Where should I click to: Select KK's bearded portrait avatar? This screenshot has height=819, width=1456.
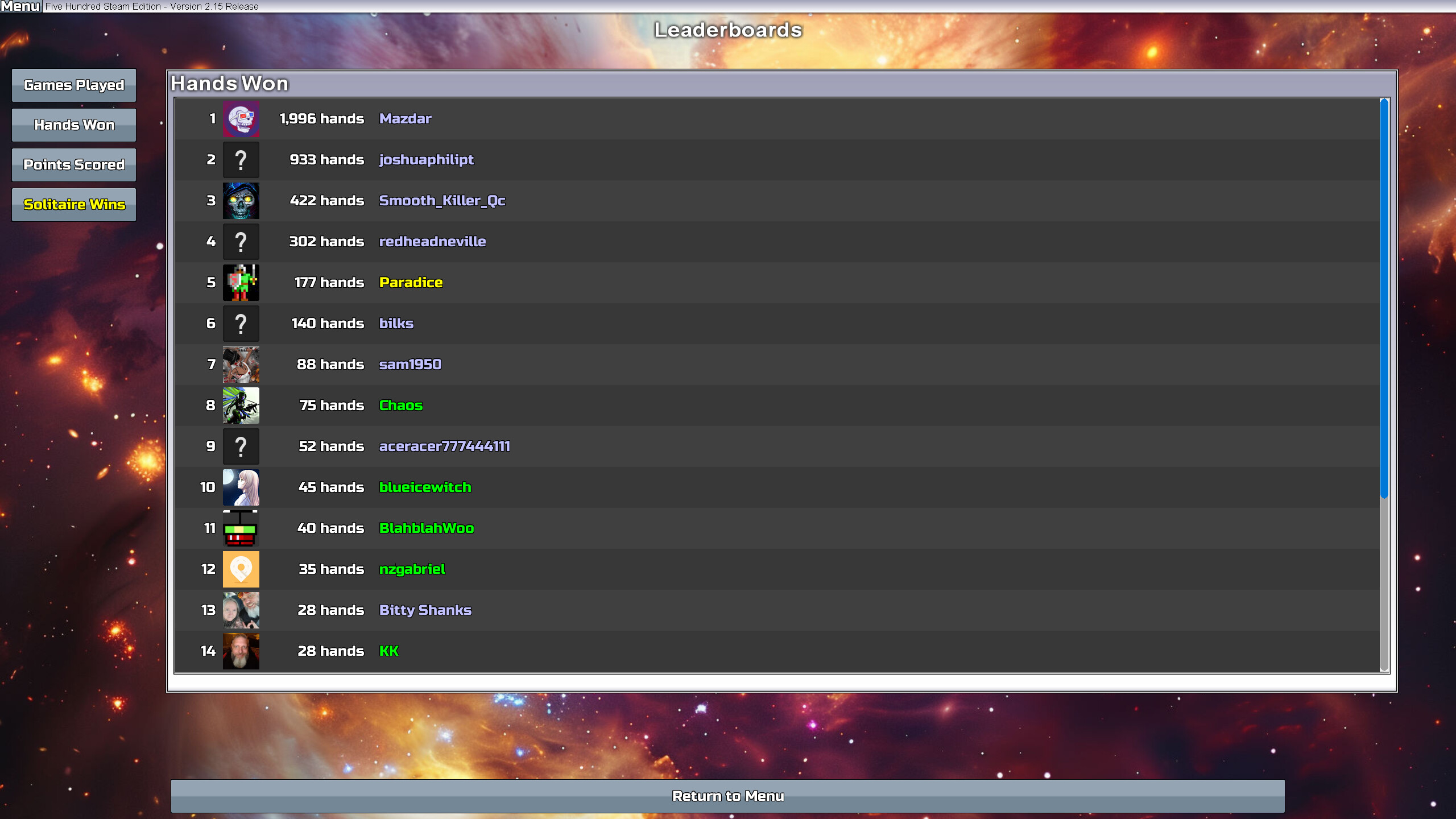(x=241, y=651)
